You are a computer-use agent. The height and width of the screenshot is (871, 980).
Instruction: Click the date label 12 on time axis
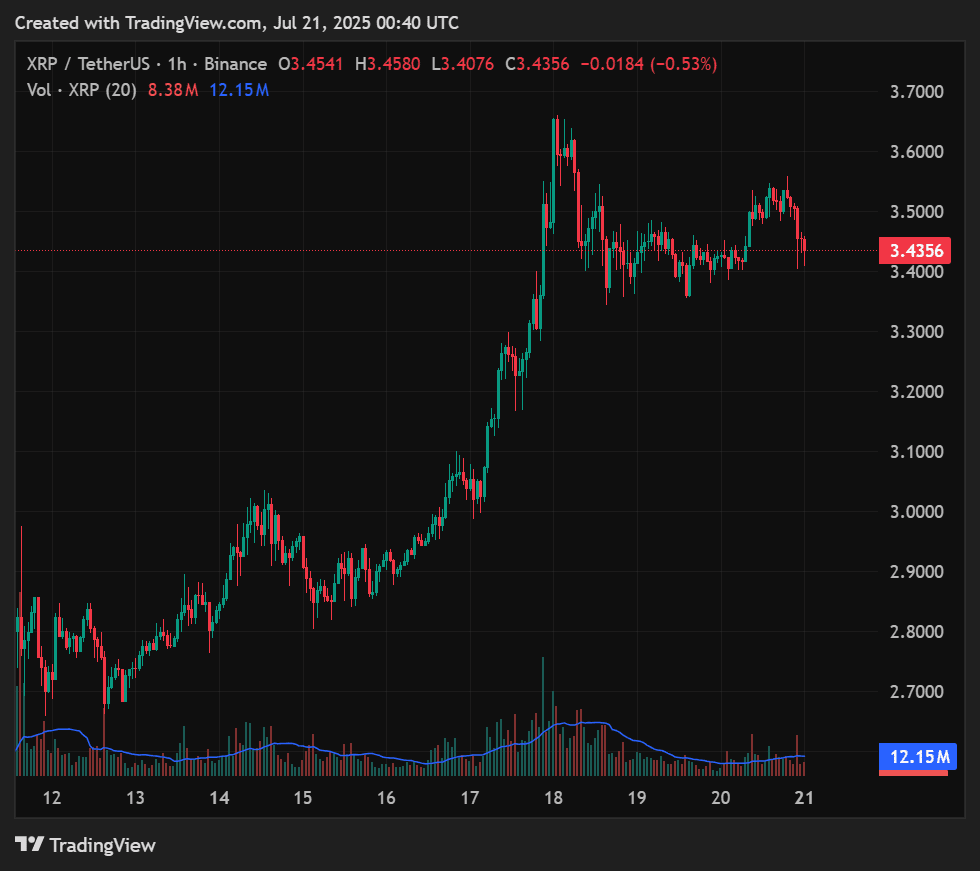click(x=52, y=797)
